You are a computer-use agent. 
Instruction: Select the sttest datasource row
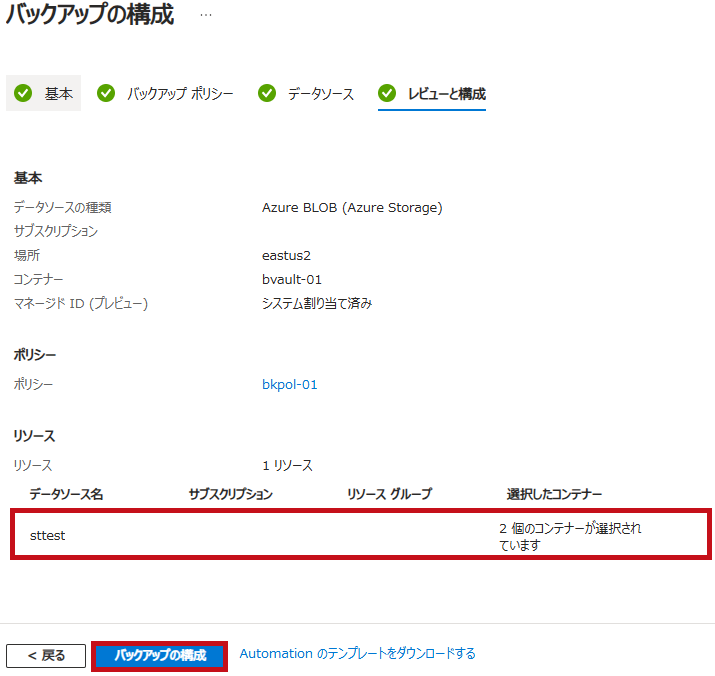pos(361,535)
